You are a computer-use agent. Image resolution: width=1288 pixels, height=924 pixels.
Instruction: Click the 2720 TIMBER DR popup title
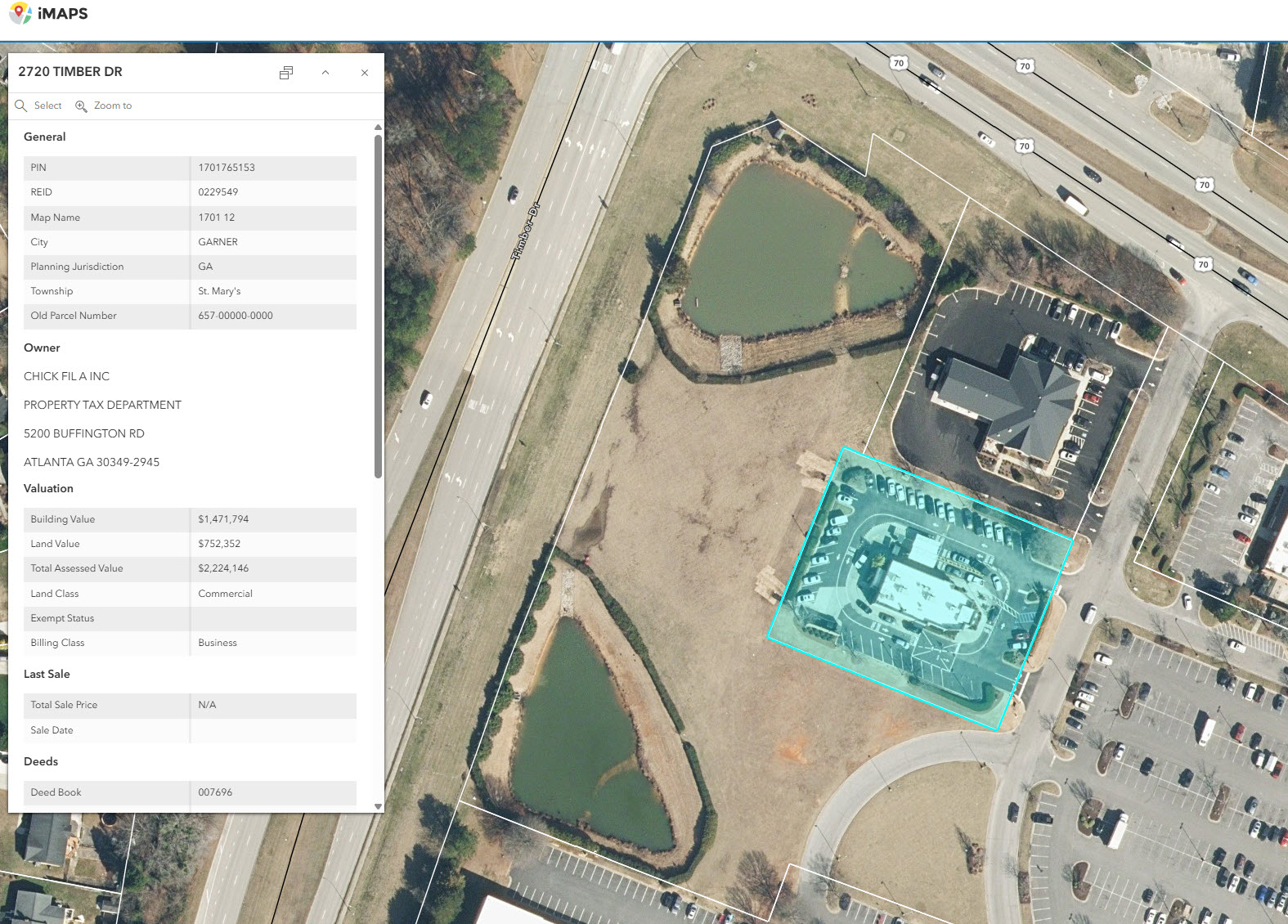(x=70, y=72)
